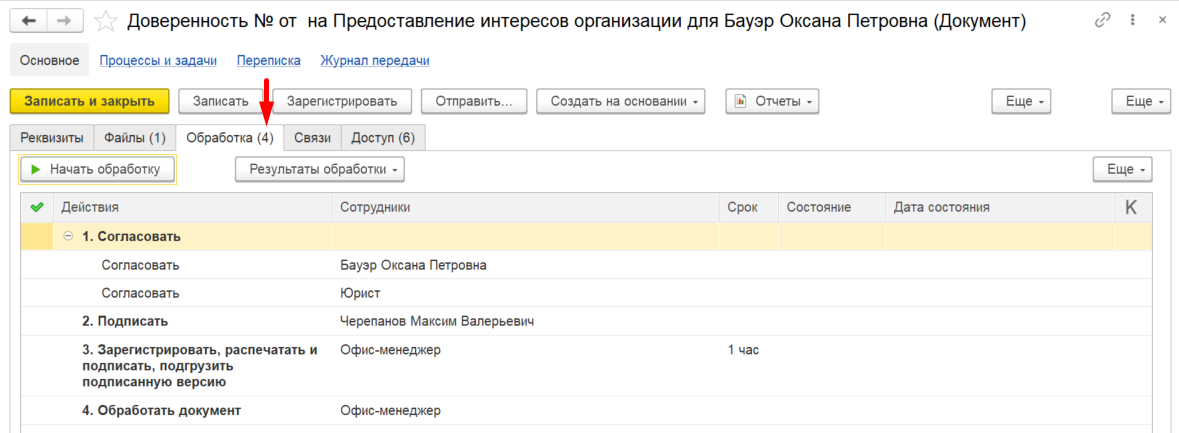Select 3. Зарегистрировать, распечатать и подписать row
The image size is (1179, 433).
click(586, 366)
